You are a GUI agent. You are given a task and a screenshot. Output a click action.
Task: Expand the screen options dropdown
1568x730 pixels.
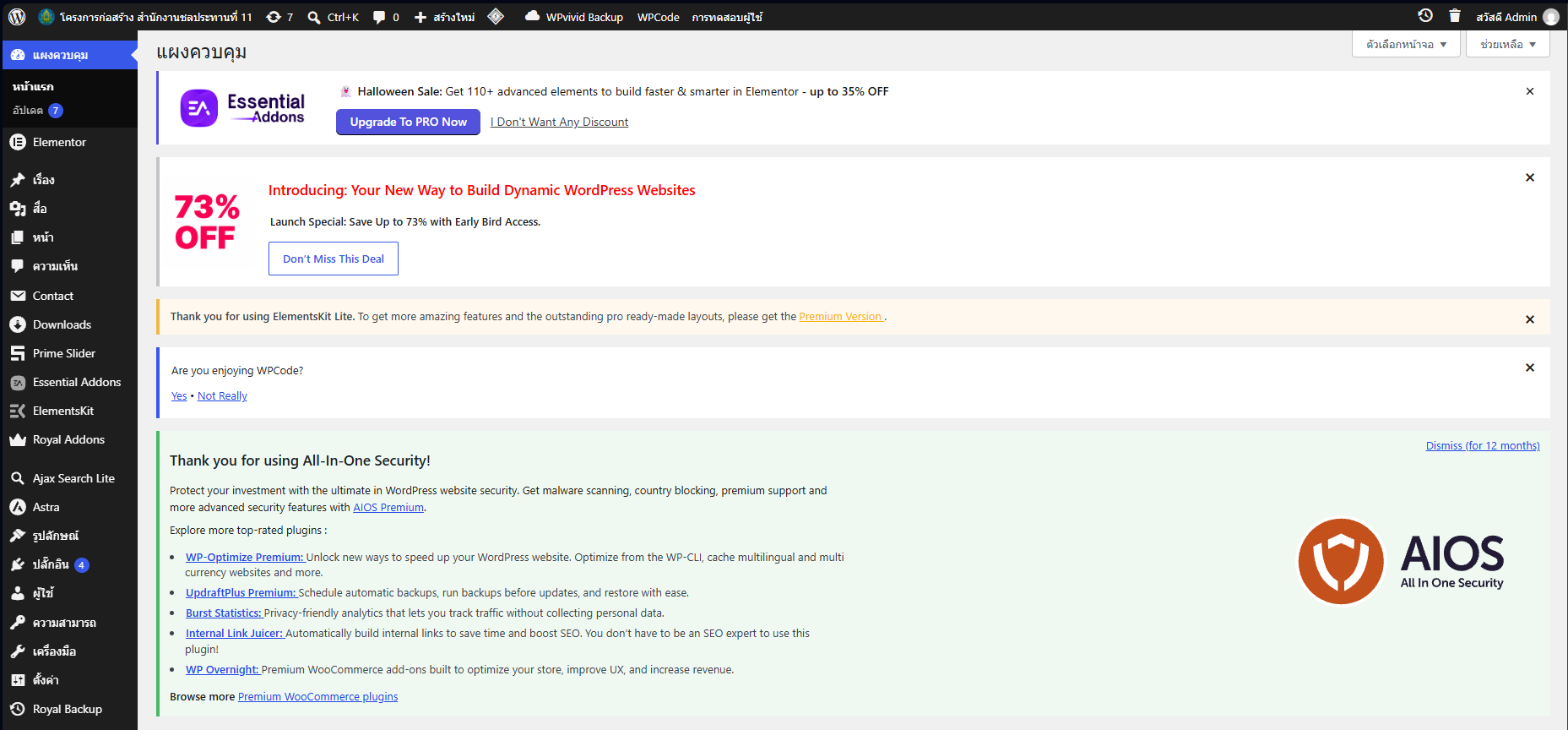1406,44
